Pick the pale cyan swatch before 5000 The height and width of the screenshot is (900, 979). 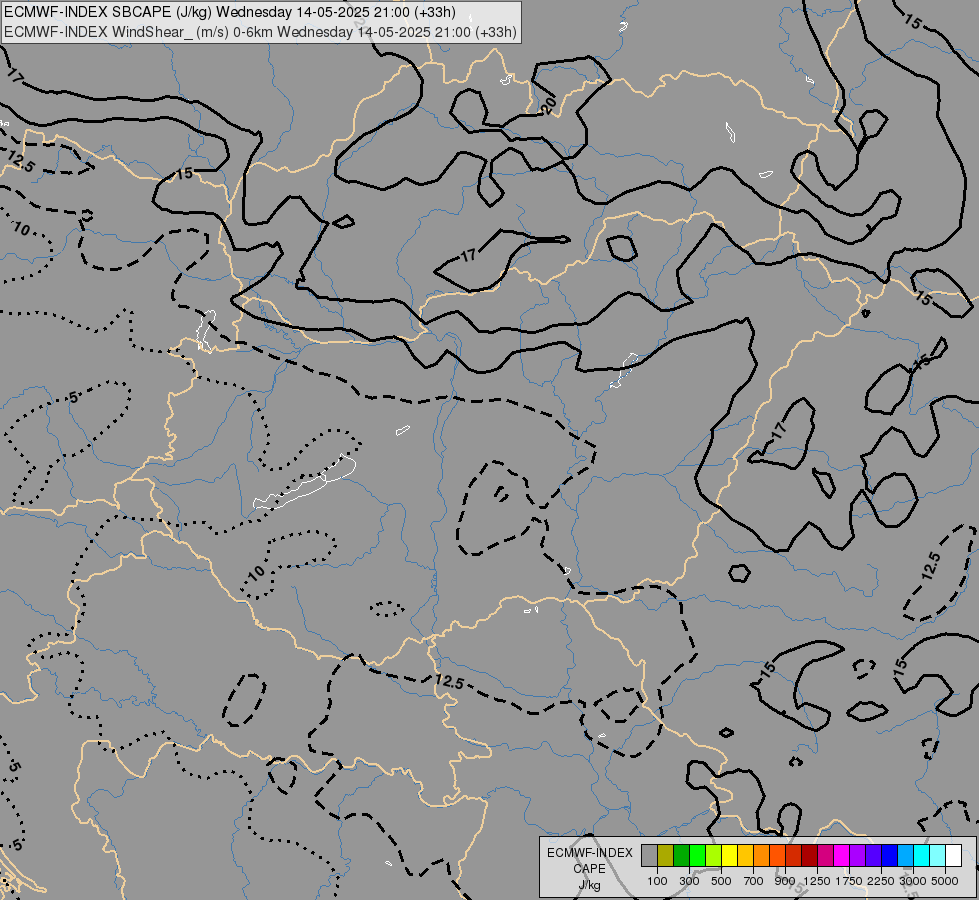point(938,855)
